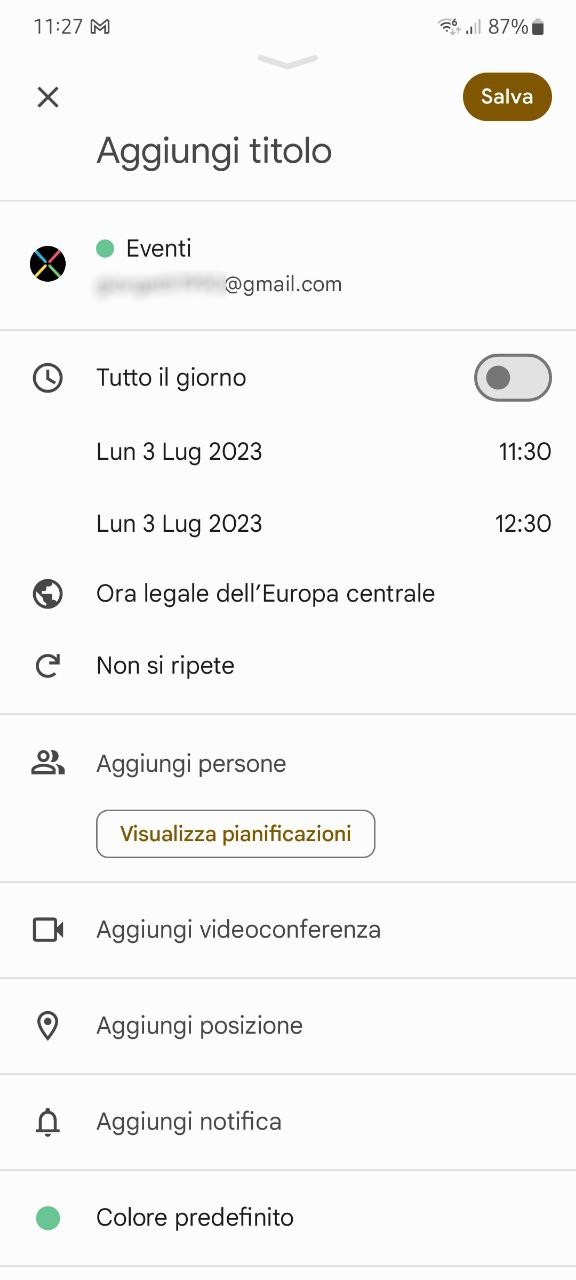This screenshot has width=576, height=1280.
Task: Tap the people icon for guests
Action: (x=48, y=764)
